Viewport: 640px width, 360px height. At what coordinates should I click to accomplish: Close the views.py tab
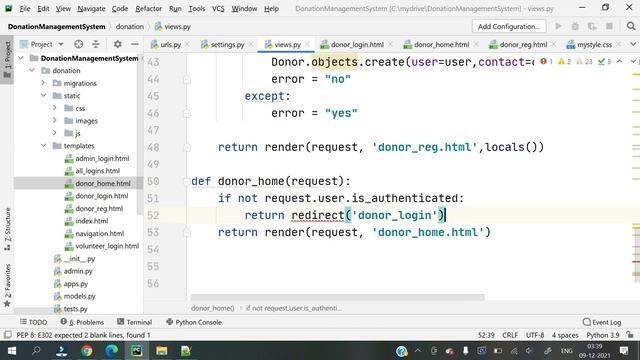coord(307,44)
